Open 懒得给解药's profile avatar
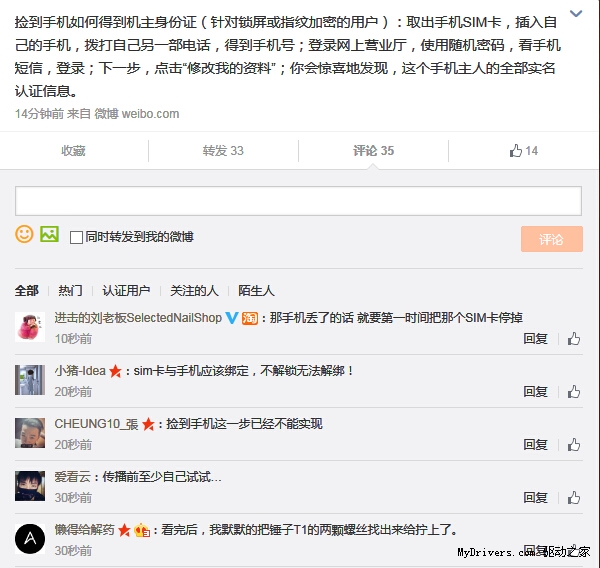Image resolution: width=600 pixels, height=568 pixels. click(x=30, y=539)
